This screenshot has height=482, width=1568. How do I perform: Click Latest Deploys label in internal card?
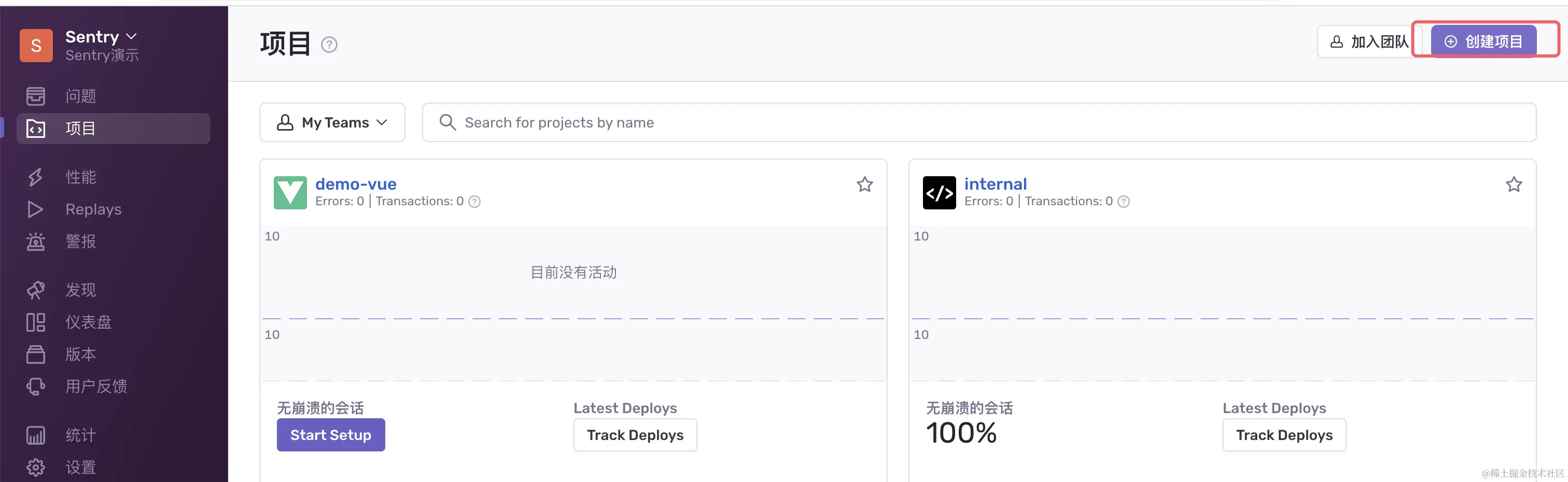1274,408
